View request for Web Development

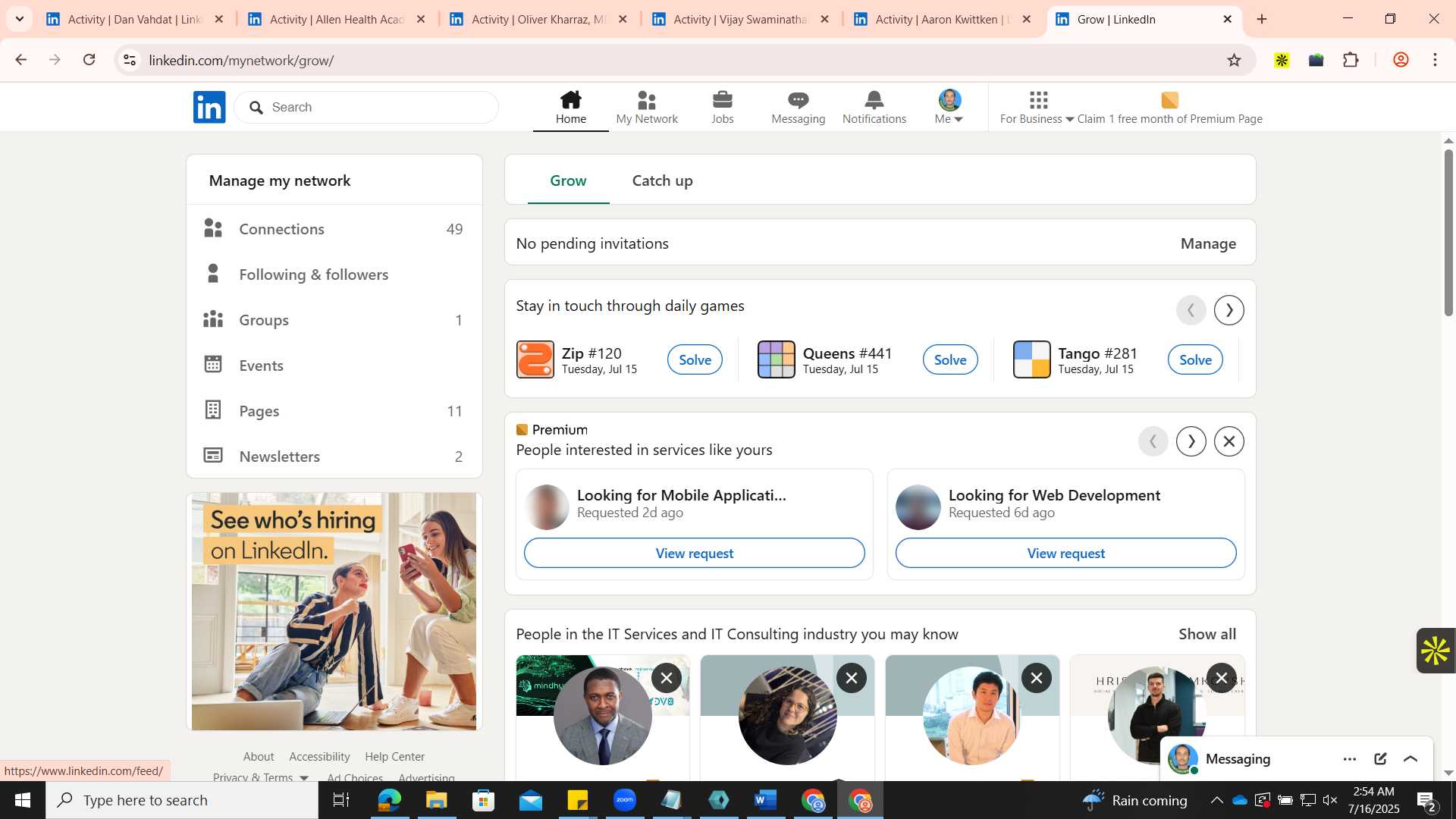point(1065,553)
